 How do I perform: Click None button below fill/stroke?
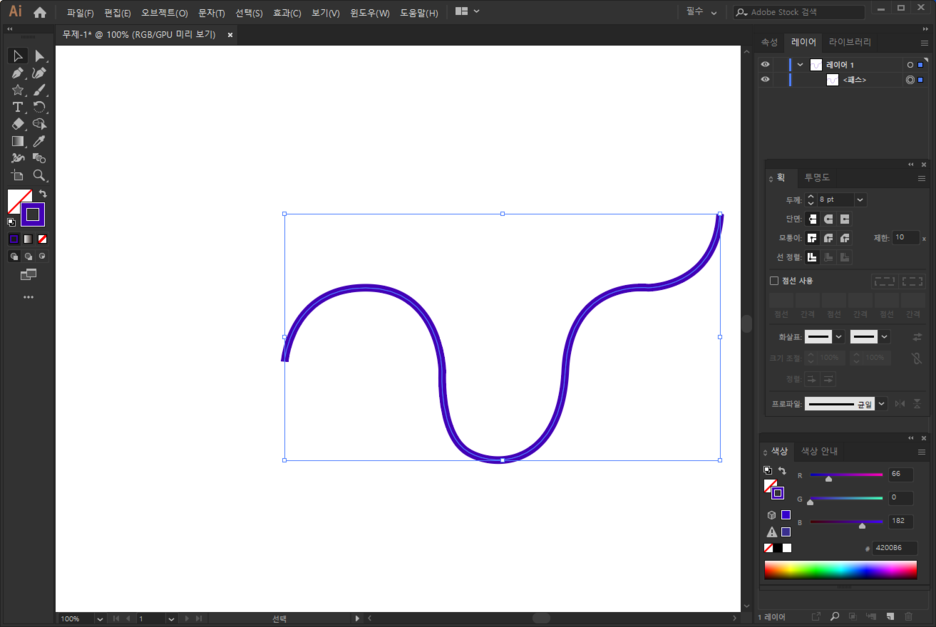point(42,239)
